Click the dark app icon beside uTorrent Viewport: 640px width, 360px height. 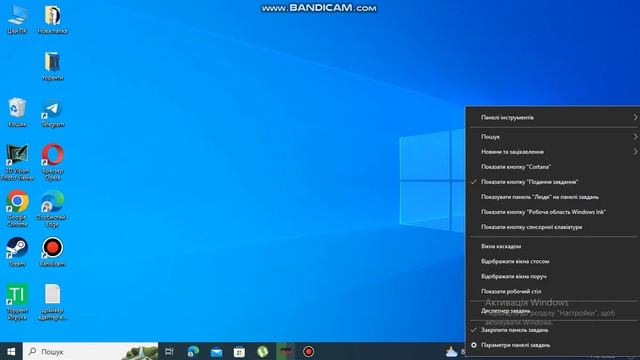[285, 351]
